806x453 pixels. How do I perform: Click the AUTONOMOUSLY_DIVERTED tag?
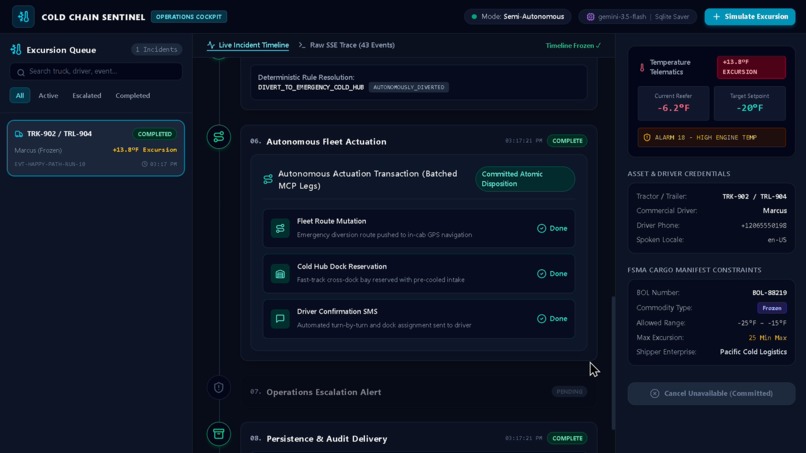pos(409,87)
